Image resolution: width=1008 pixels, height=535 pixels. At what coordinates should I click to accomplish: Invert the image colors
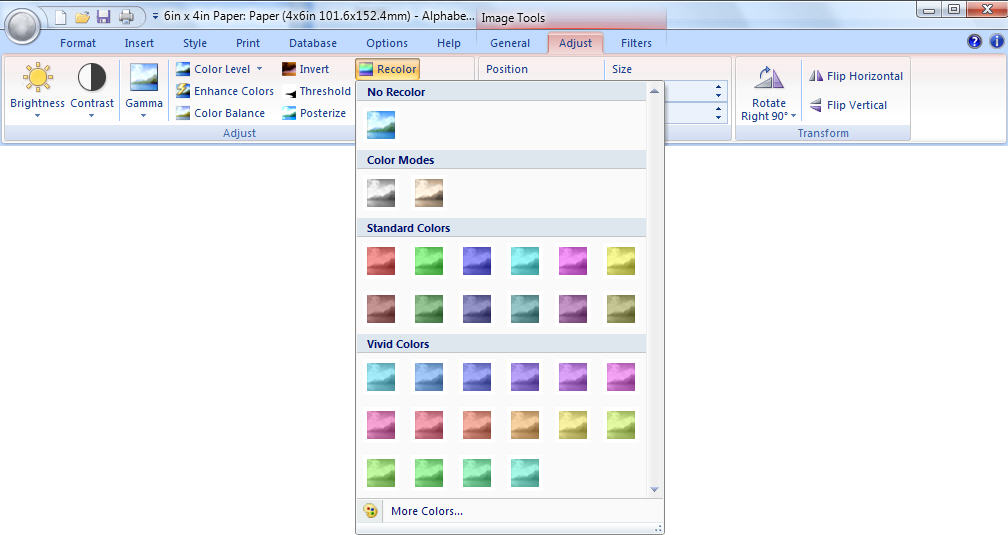(x=305, y=69)
